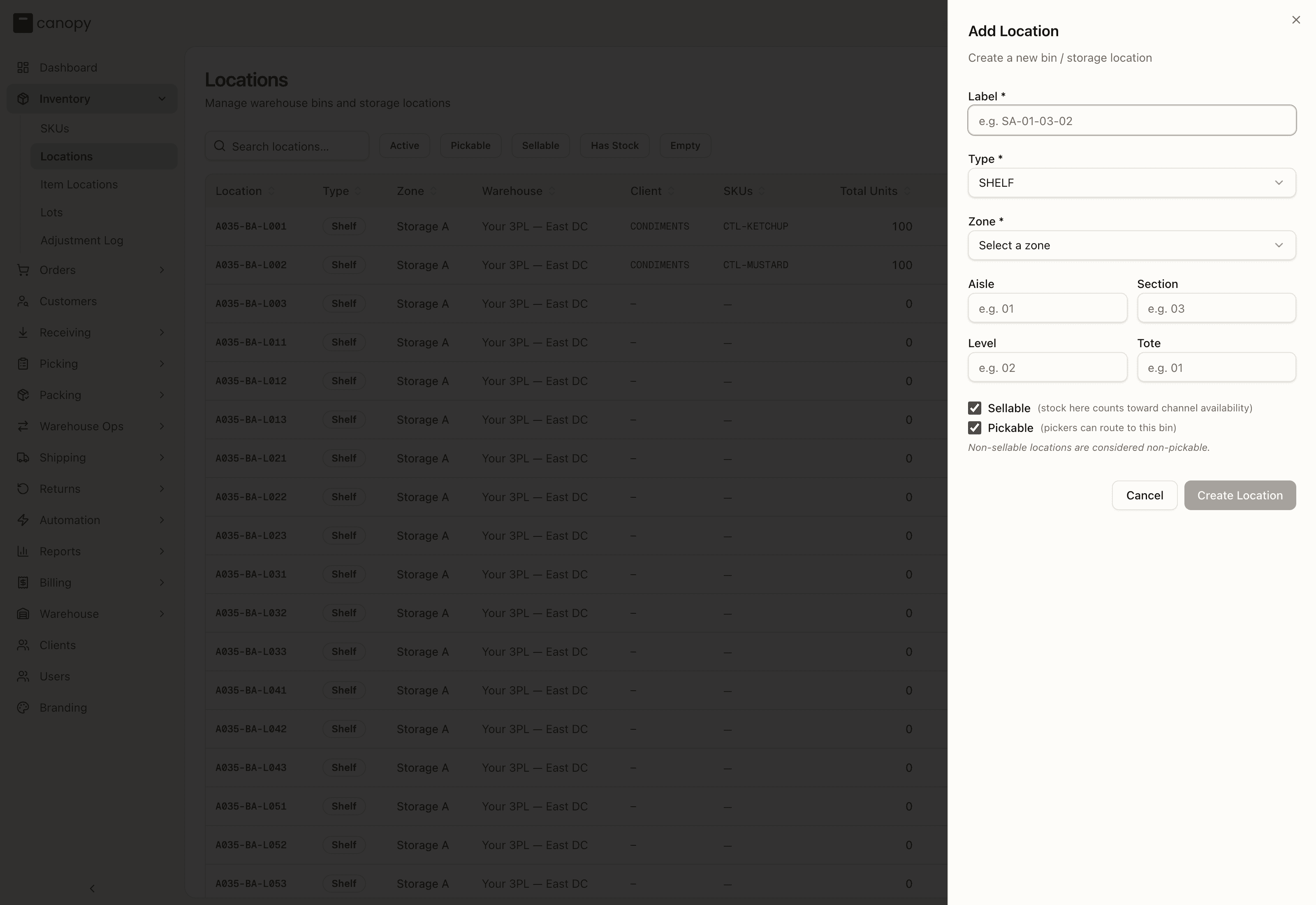This screenshot has width=1316, height=905.
Task: Click the Packing box icon
Action: (23, 394)
